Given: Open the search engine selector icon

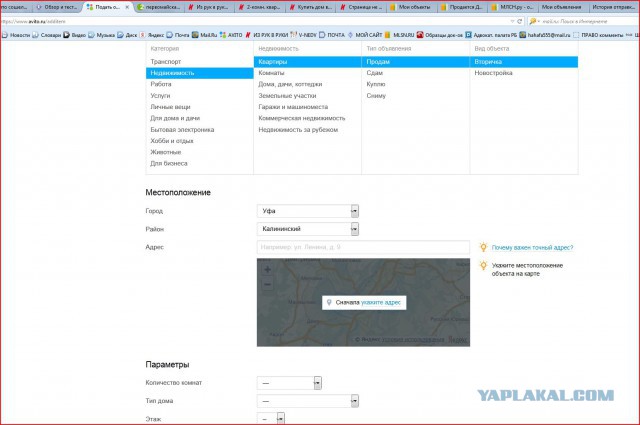Looking at the screenshot, I should 534,21.
